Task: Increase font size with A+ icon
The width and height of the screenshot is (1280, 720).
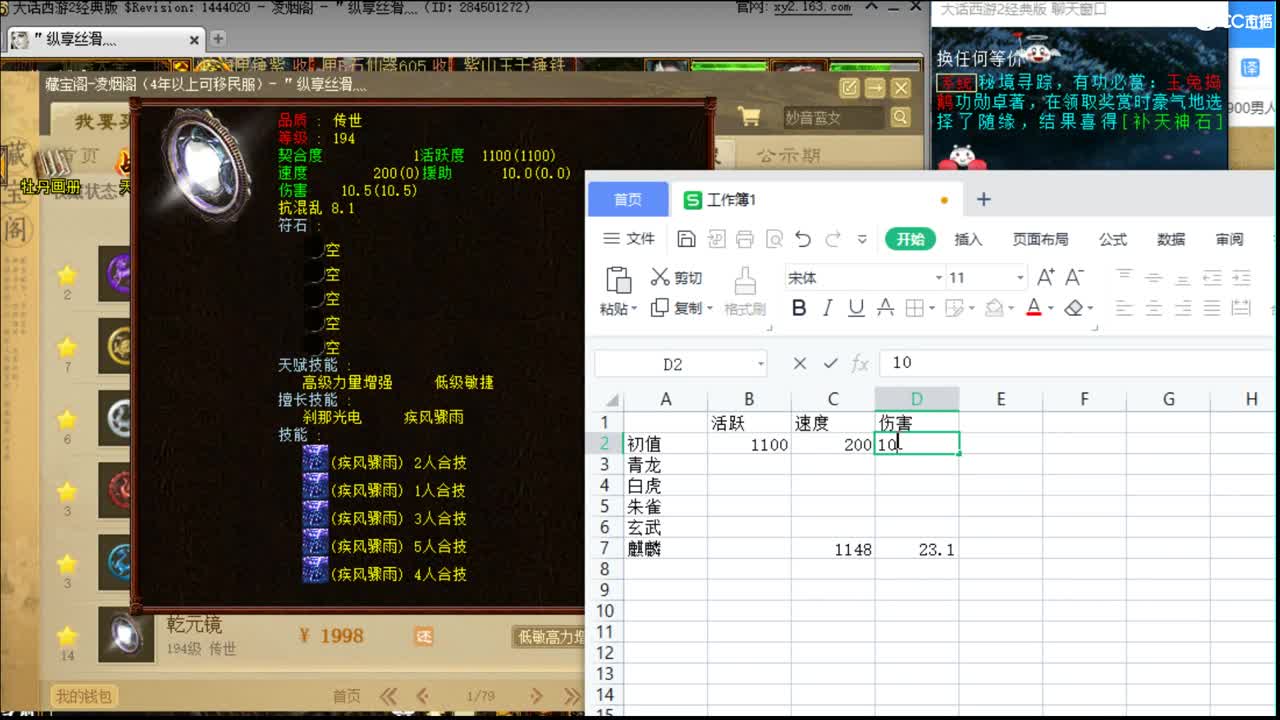Action: [1046, 277]
